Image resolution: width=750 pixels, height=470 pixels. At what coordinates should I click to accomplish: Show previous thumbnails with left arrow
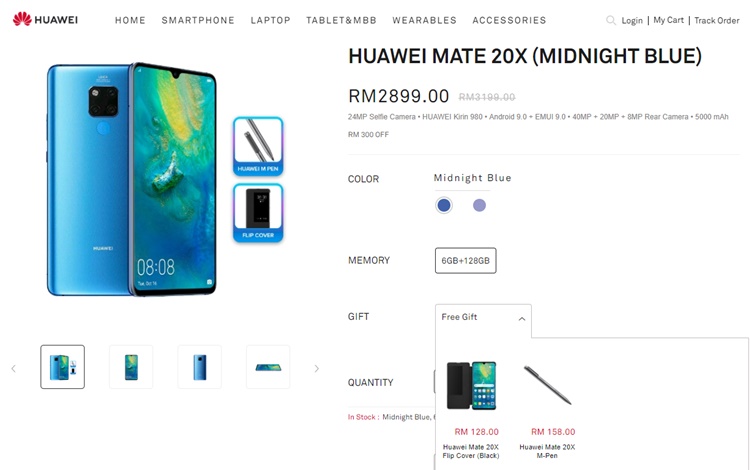[x=13, y=368]
